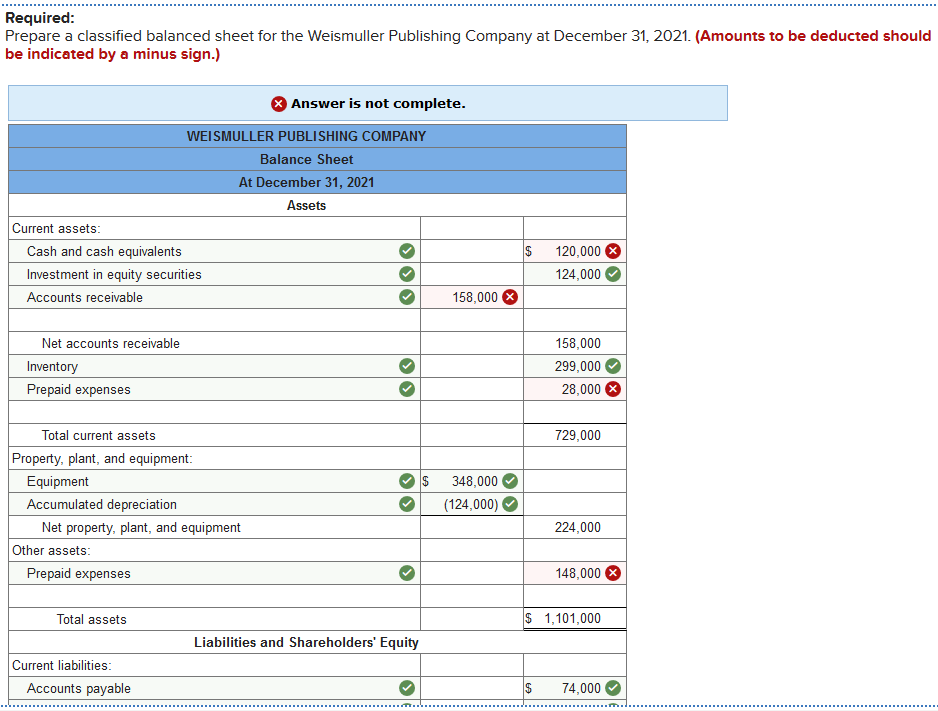Click the checkmark indicator beside Prepaid expenses under Other assets
The width and height of the screenshot is (938, 711).
pos(406,573)
